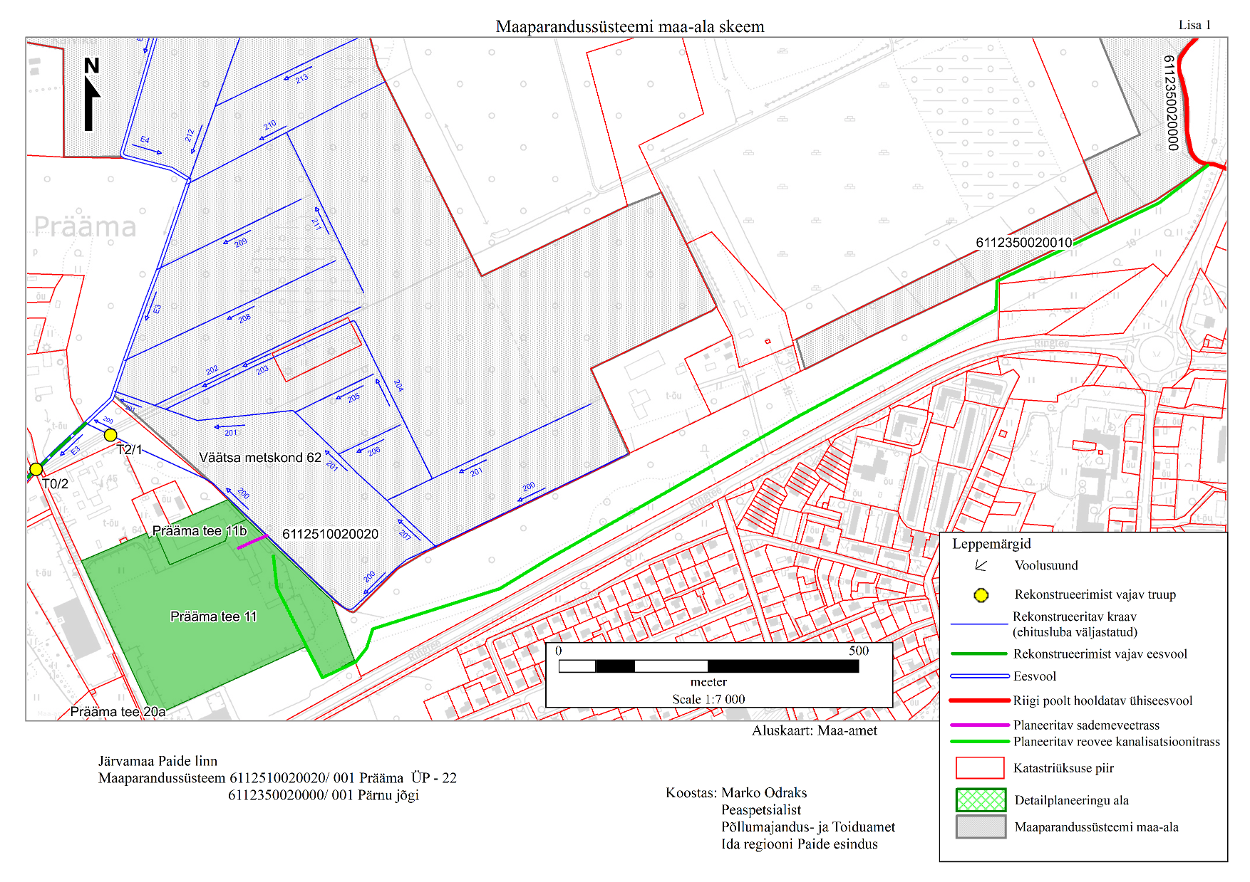Click the red Katastriüksuse piir legend rectangle
Viewport: 1250px width, 882px height.
(980, 768)
